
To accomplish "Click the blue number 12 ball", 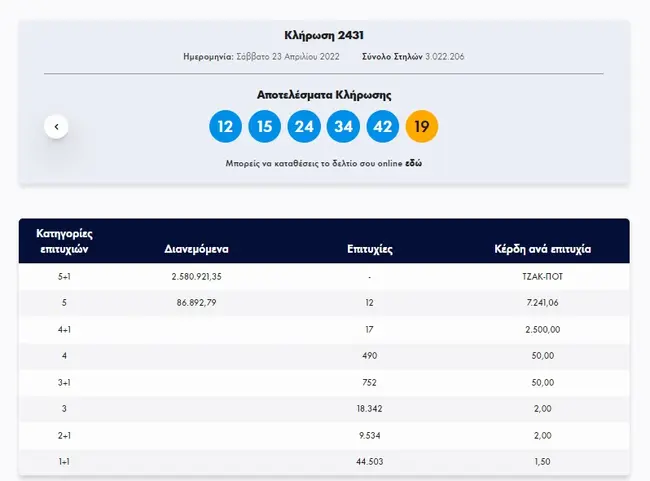I will 225,127.
